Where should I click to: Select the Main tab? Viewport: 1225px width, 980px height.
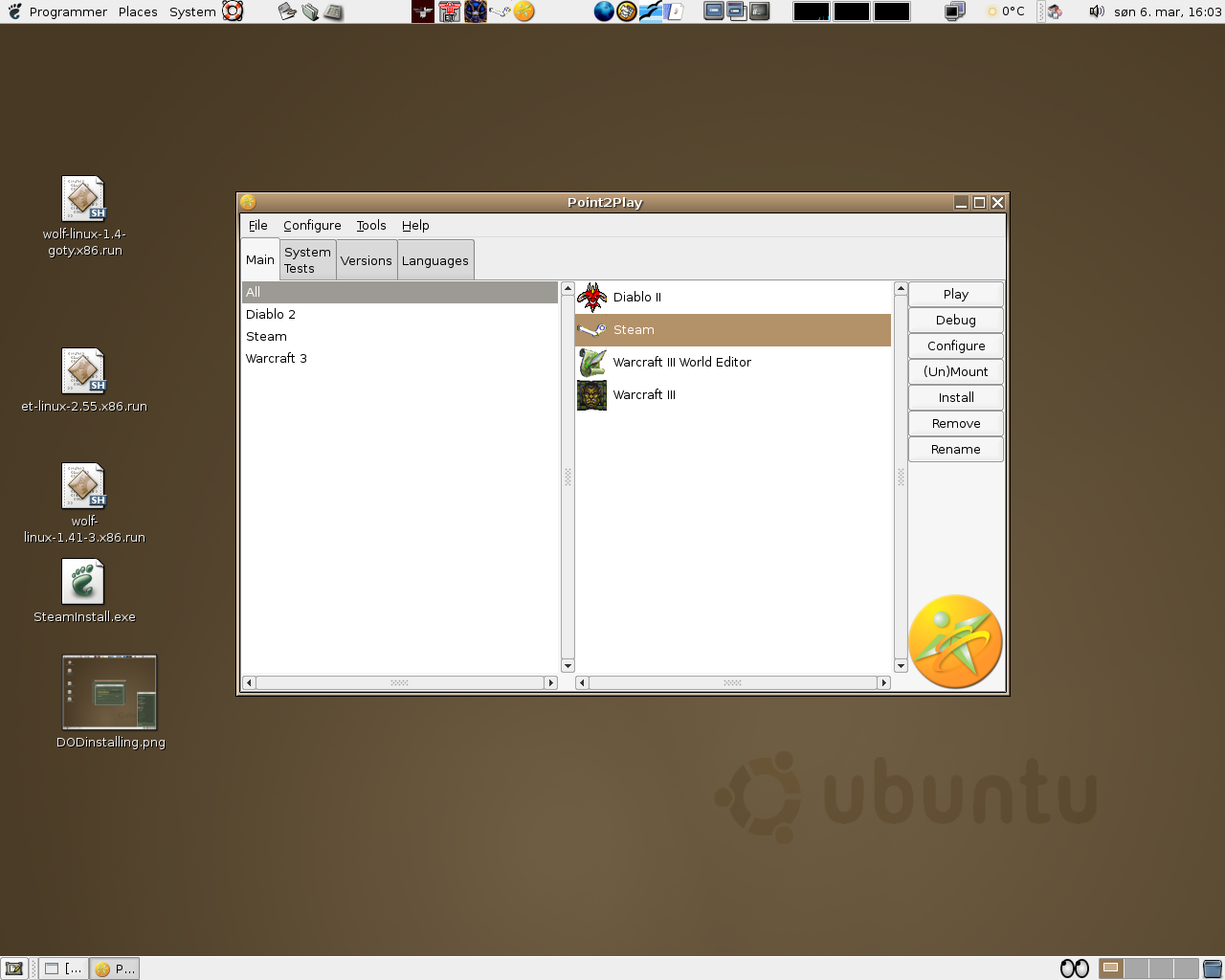(x=260, y=259)
